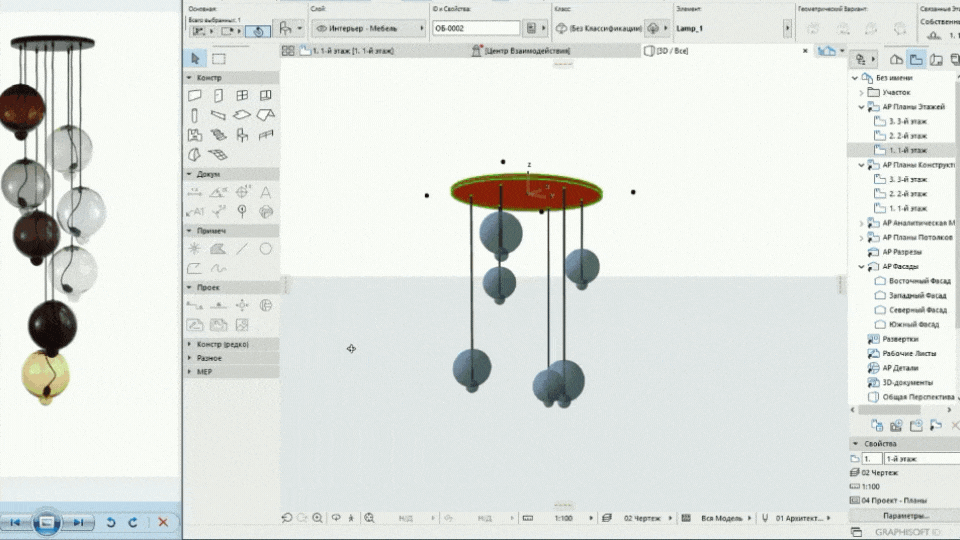
Task: Expand the Участок folder in navigator
Action: [x=861, y=92]
